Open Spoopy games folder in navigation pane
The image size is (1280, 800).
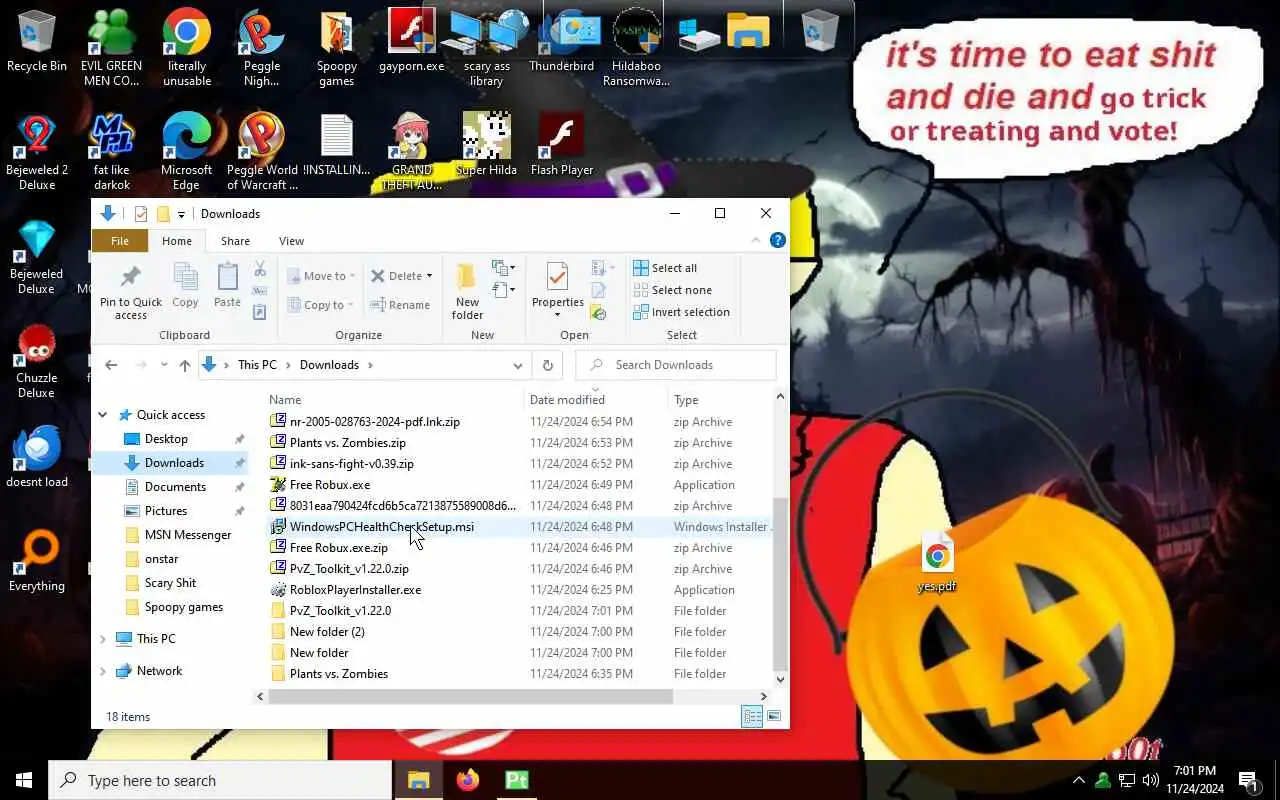pyautogui.click(x=184, y=607)
